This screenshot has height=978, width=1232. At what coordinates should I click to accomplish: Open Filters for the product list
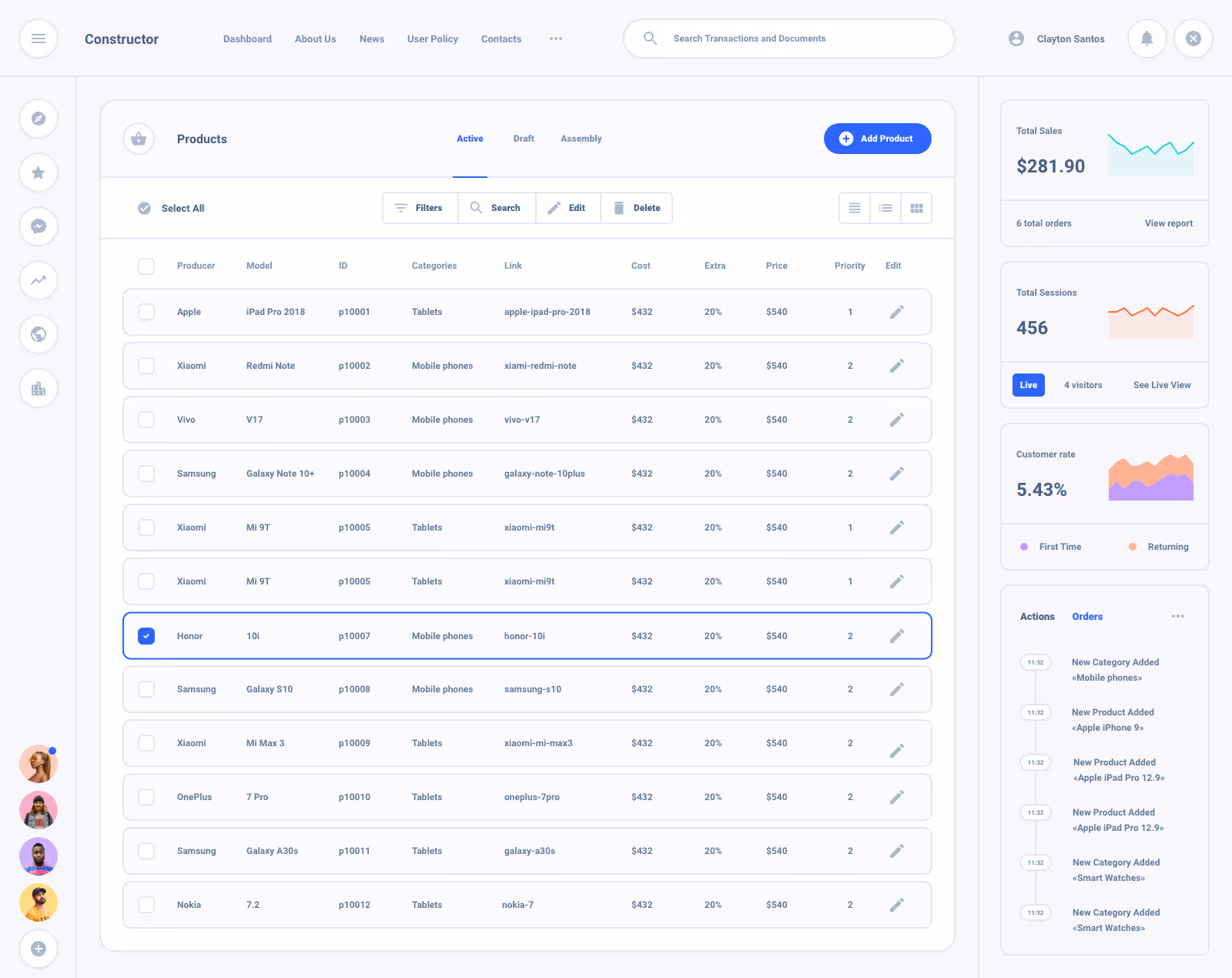420,208
